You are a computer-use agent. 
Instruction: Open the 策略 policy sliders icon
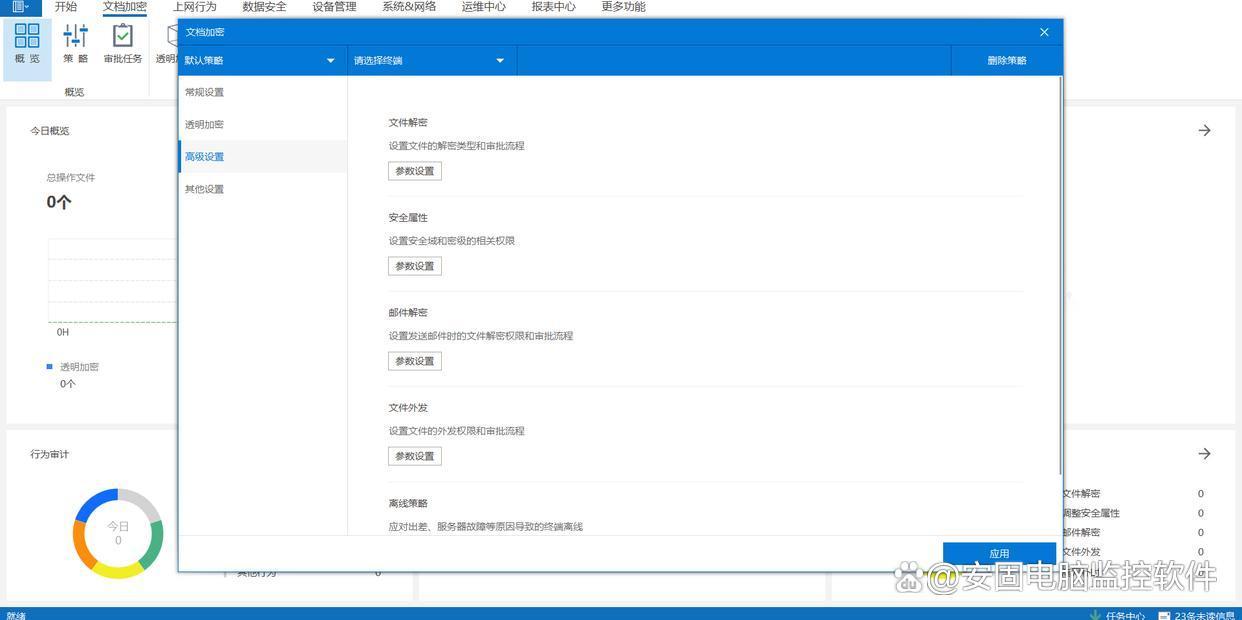(76, 37)
